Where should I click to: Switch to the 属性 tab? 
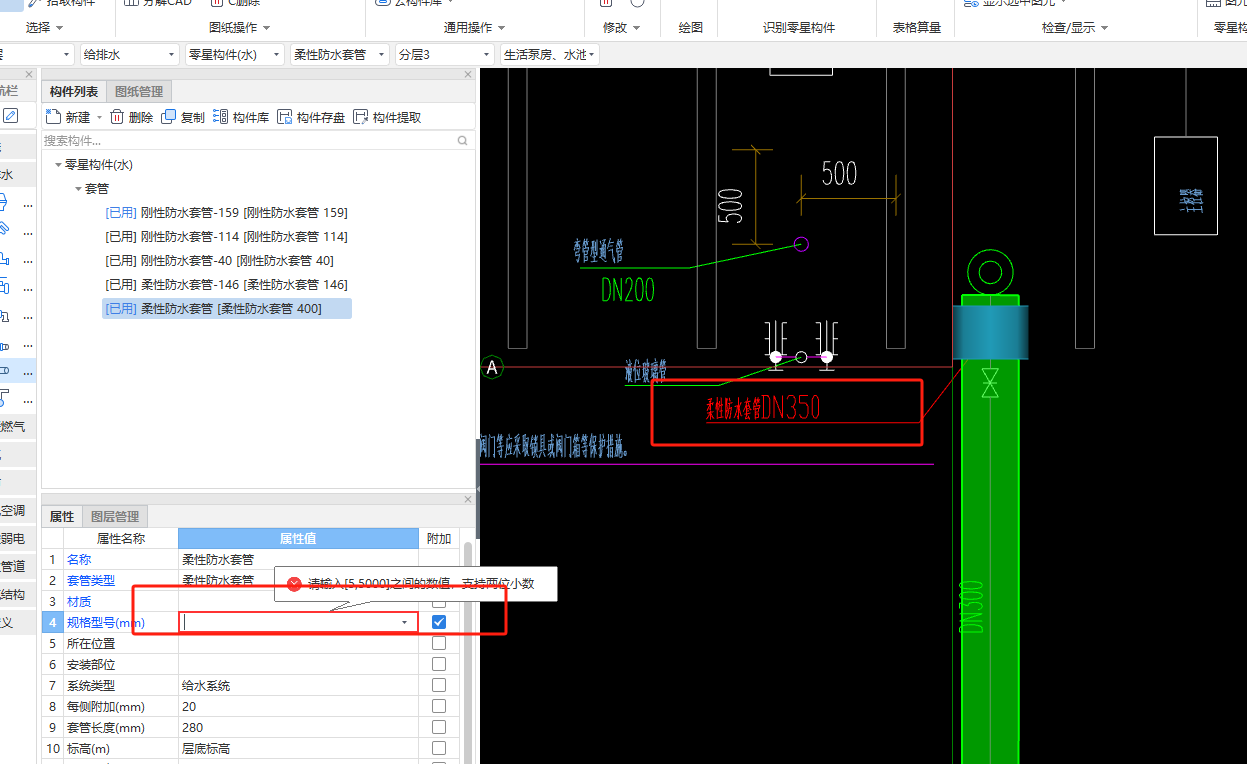coord(62,517)
